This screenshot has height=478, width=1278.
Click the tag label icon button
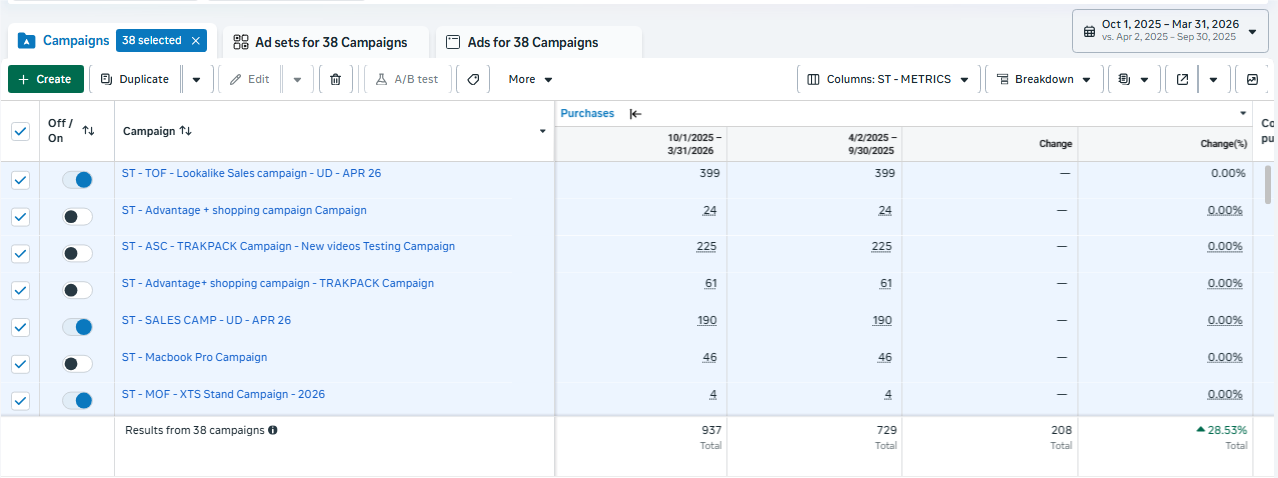pos(473,79)
